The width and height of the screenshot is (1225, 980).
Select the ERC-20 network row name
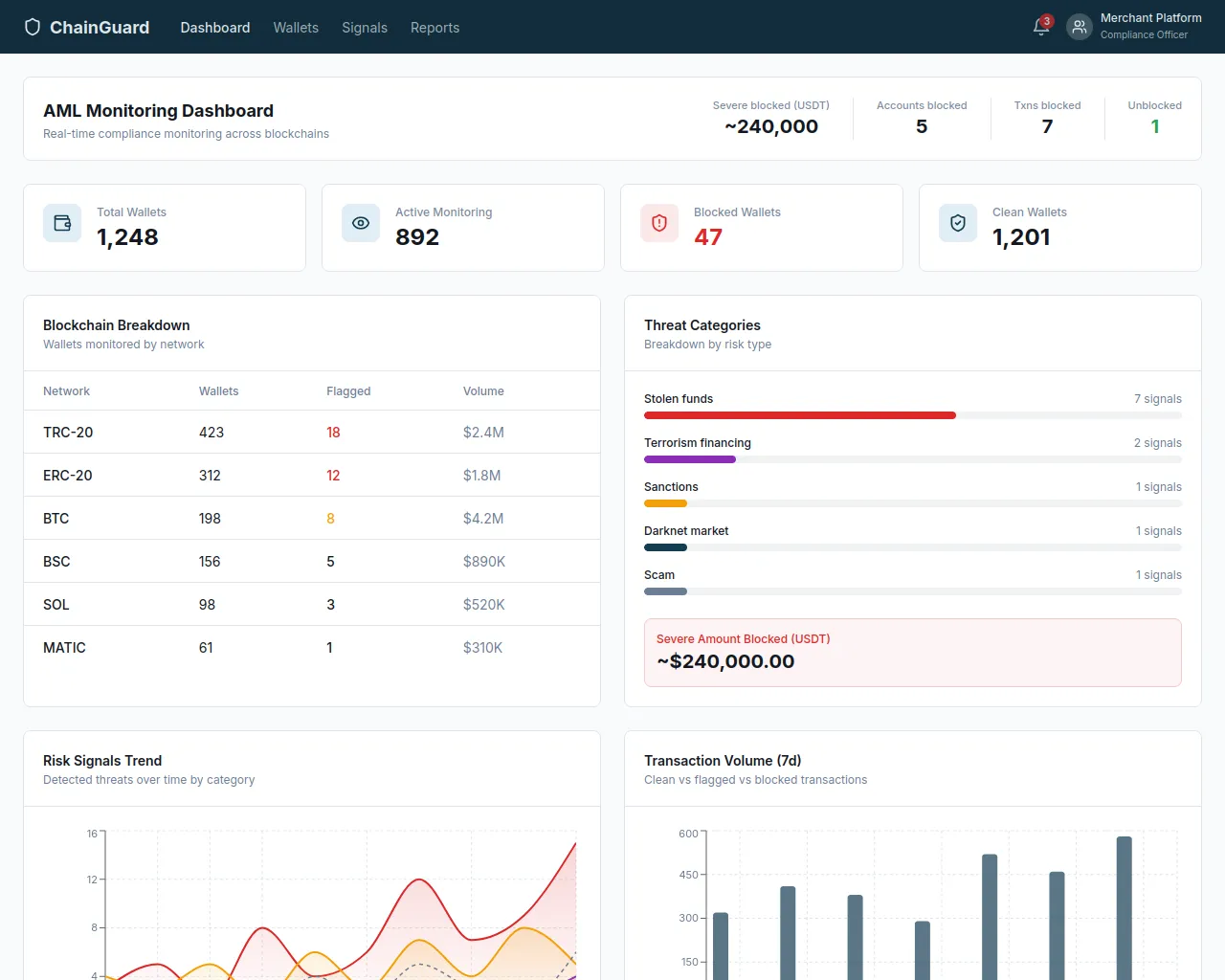[x=68, y=476]
